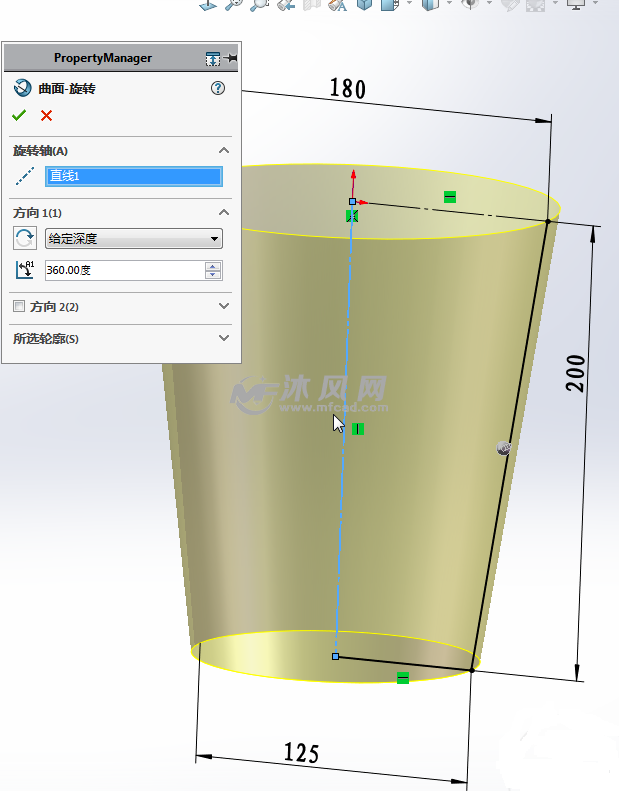Click the dashed axis-of-revolution icon
Viewport: 619px width, 791px height.
tap(25, 176)
